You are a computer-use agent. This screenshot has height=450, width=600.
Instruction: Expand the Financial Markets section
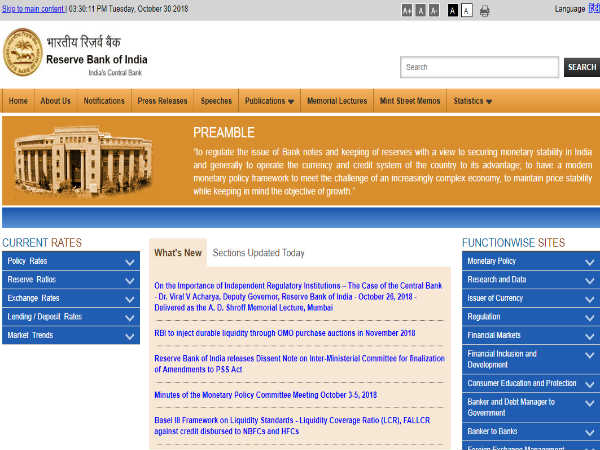[531, 335]
